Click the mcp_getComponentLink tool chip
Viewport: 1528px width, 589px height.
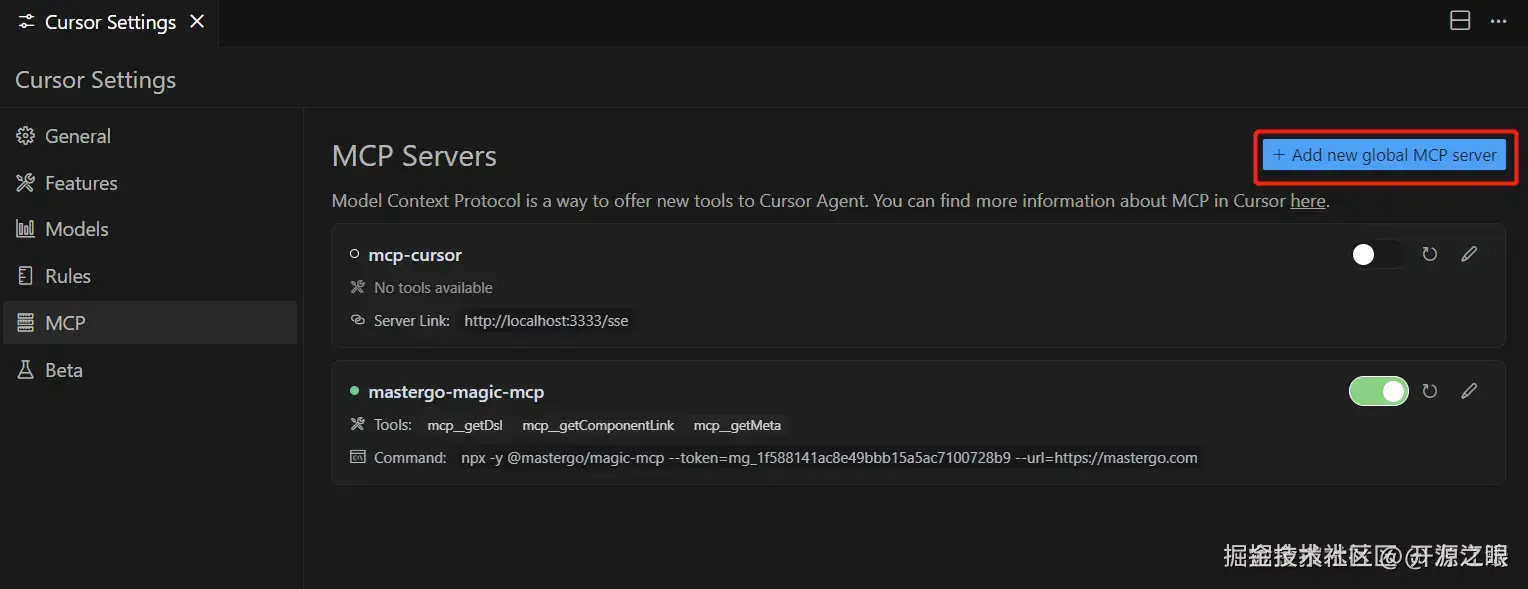[x=597, y=425]
